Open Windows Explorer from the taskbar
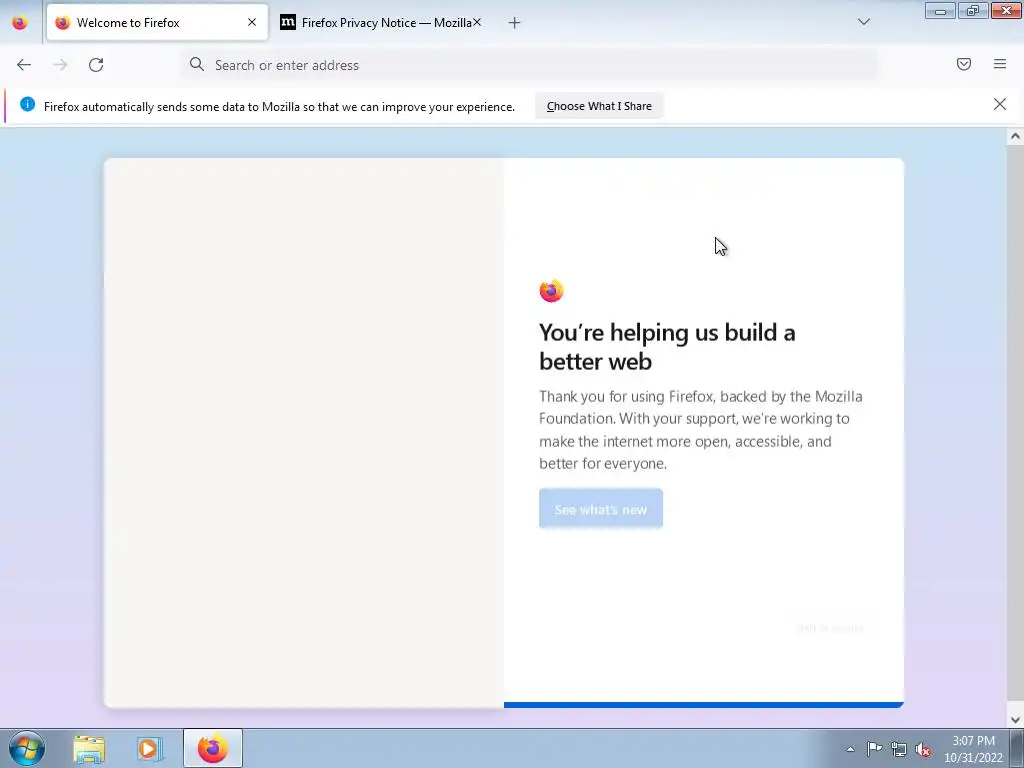Screen dimensions: 1024x768 click(x=89, y=748)
